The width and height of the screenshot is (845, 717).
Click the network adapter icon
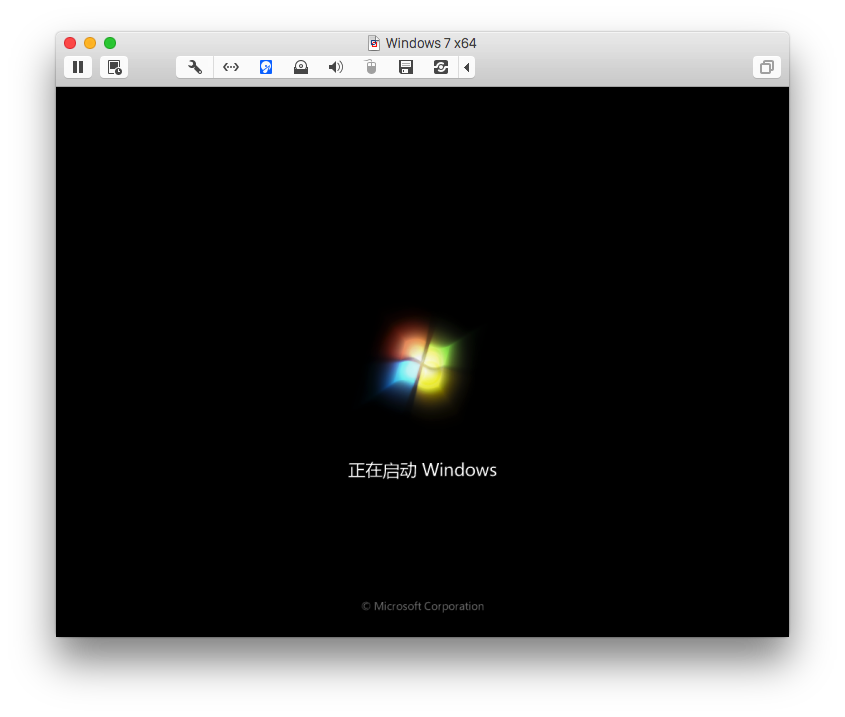[x=231, y=67]
